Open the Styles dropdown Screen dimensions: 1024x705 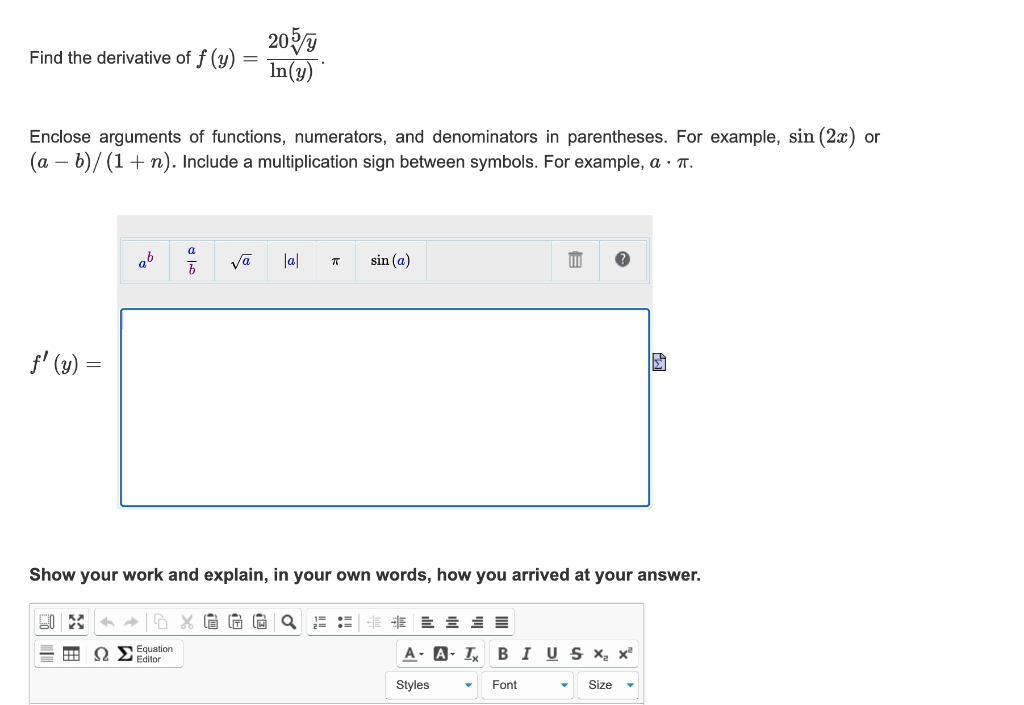430,684
